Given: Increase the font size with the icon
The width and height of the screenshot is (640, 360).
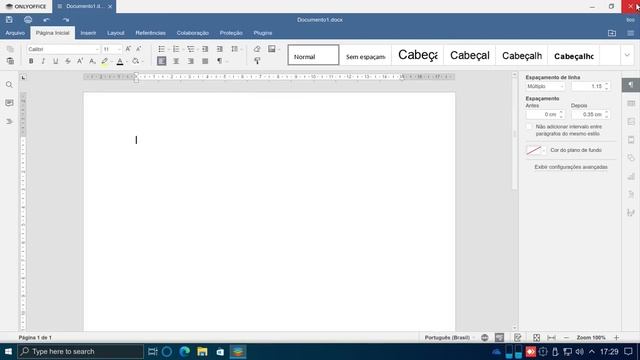Looking at the screenshot, I should 128,49.
